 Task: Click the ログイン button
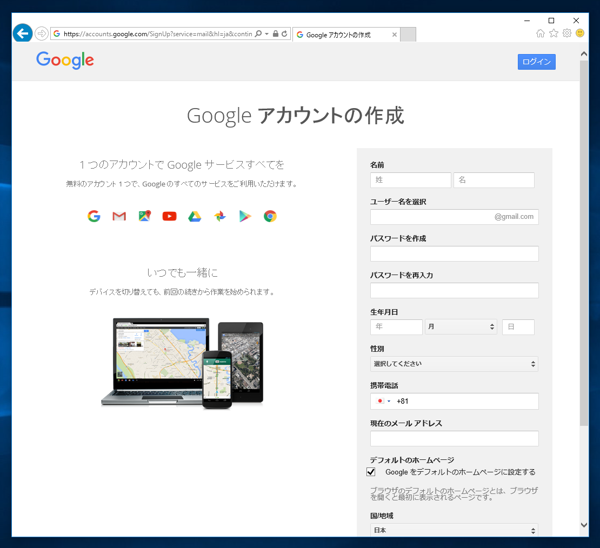[536, 62]
